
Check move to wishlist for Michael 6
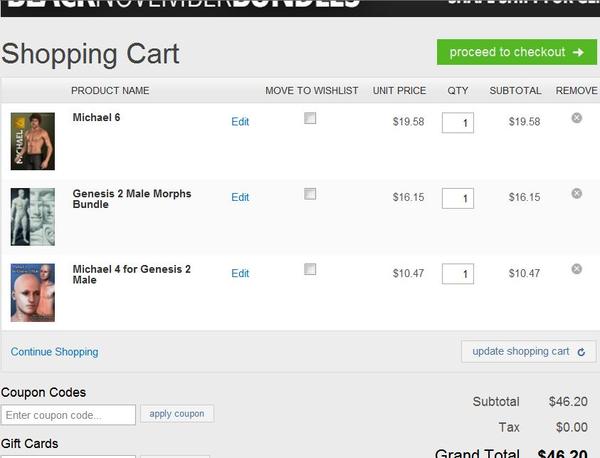click(x=310, y=118)
